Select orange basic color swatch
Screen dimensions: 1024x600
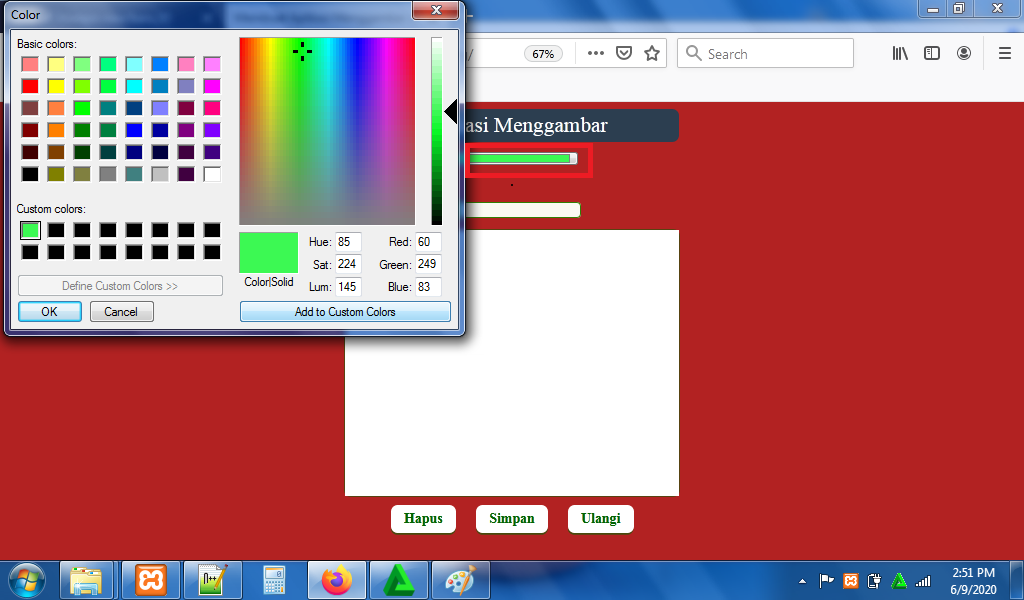pyautogui.click(x=56, y=130)
